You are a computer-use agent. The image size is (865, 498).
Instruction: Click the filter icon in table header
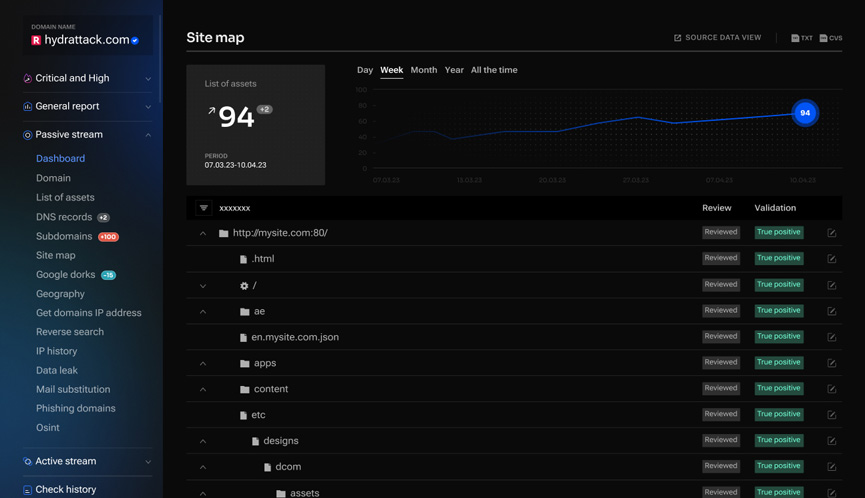pyautogui.click(x=204, y=208)
